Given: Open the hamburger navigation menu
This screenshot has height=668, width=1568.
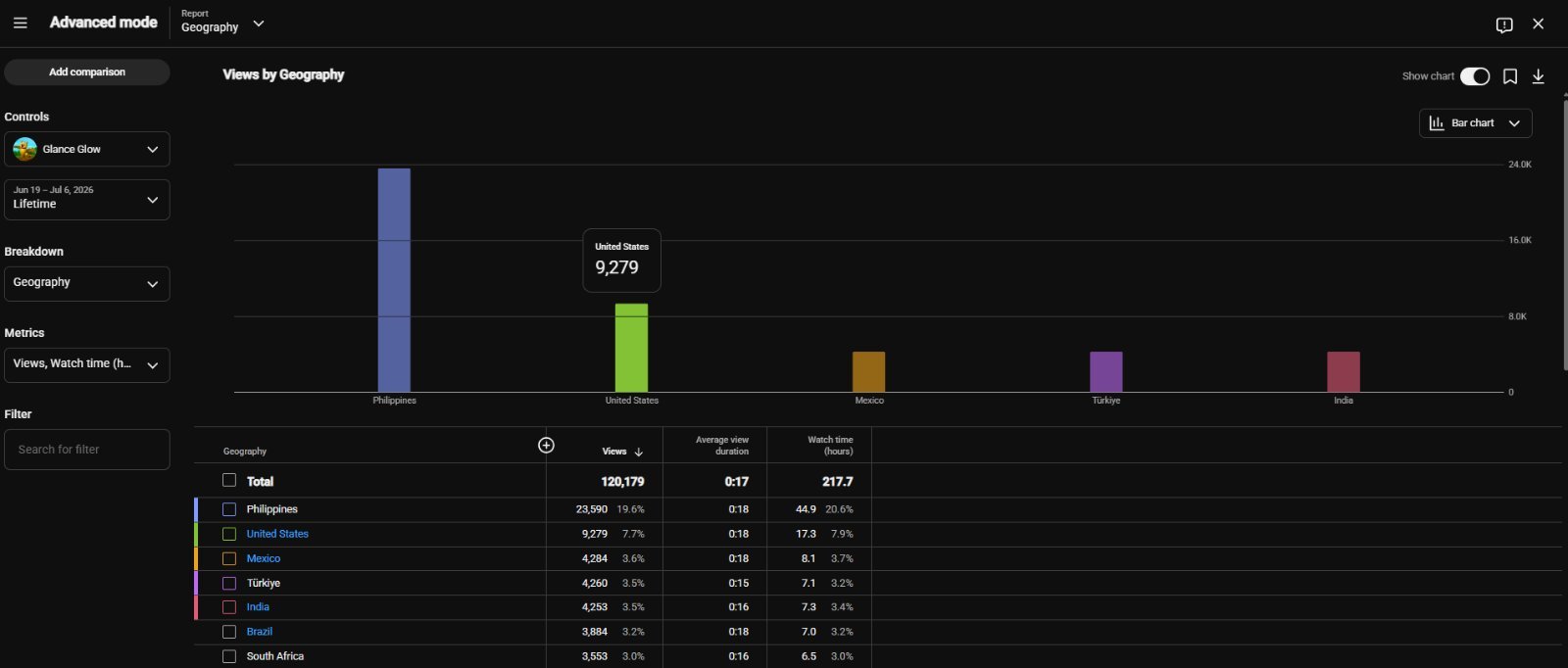Looking at the screenshot, I should [20, 23].
